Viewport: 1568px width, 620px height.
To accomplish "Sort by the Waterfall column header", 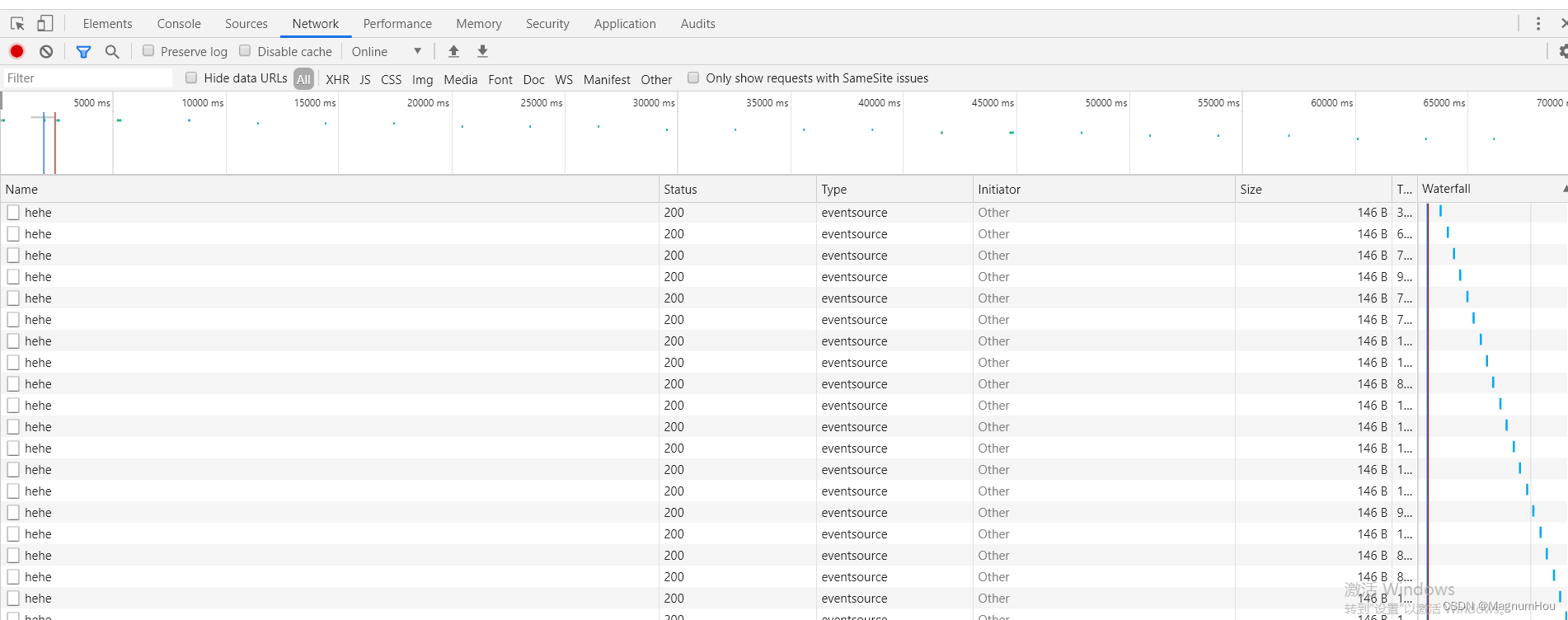I will [1493, 189].
